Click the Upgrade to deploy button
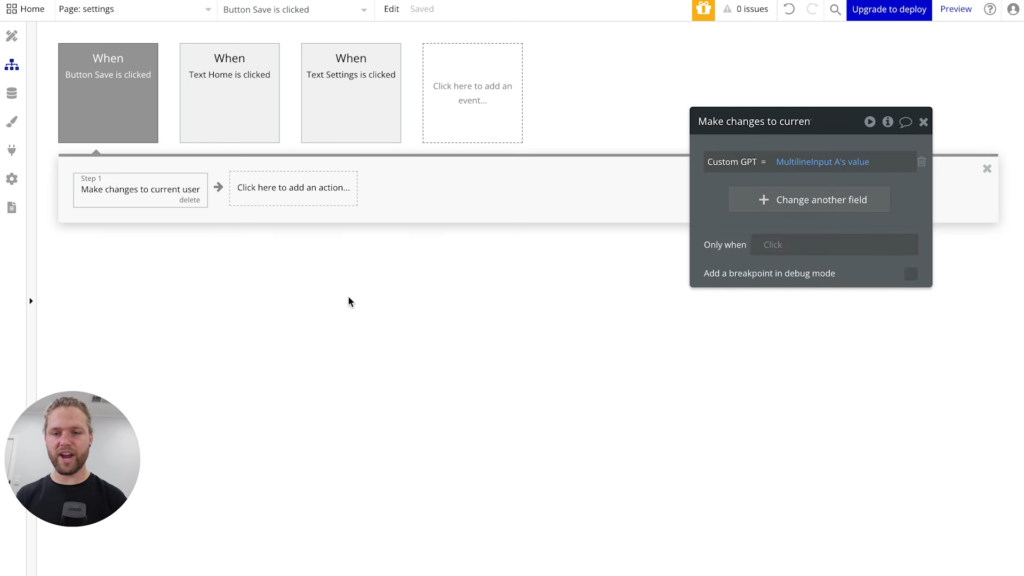 tap(888, 9)
